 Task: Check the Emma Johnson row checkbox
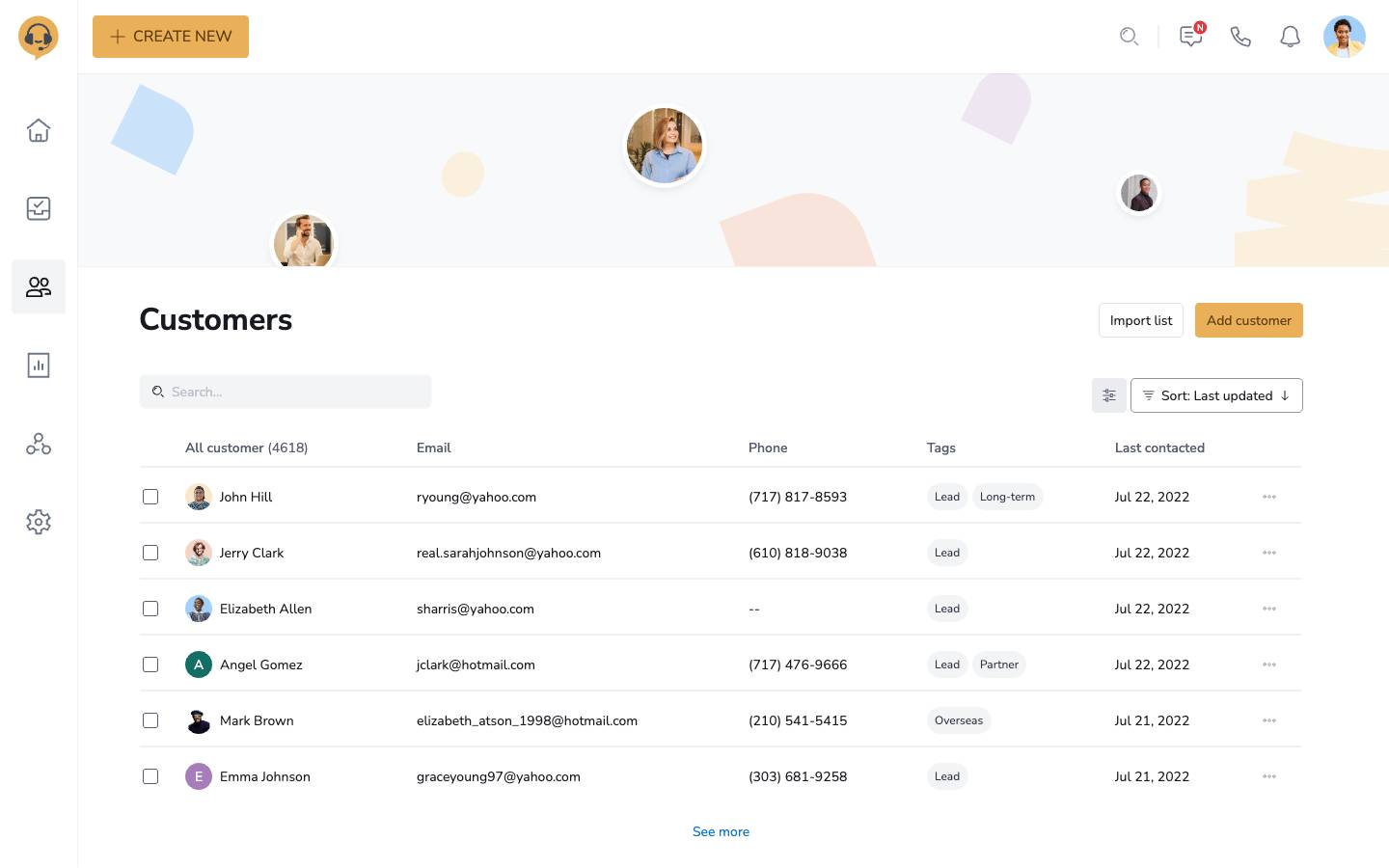pos(150,776)
